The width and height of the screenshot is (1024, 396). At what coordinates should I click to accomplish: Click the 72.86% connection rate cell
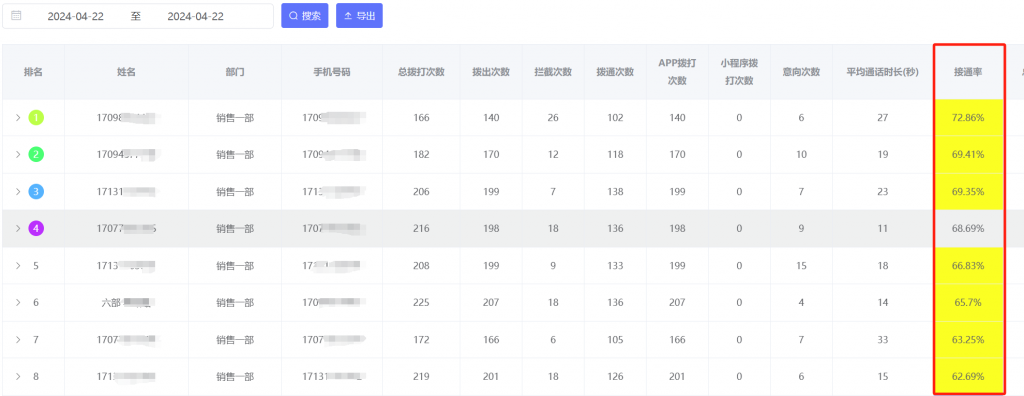(968, 118)
